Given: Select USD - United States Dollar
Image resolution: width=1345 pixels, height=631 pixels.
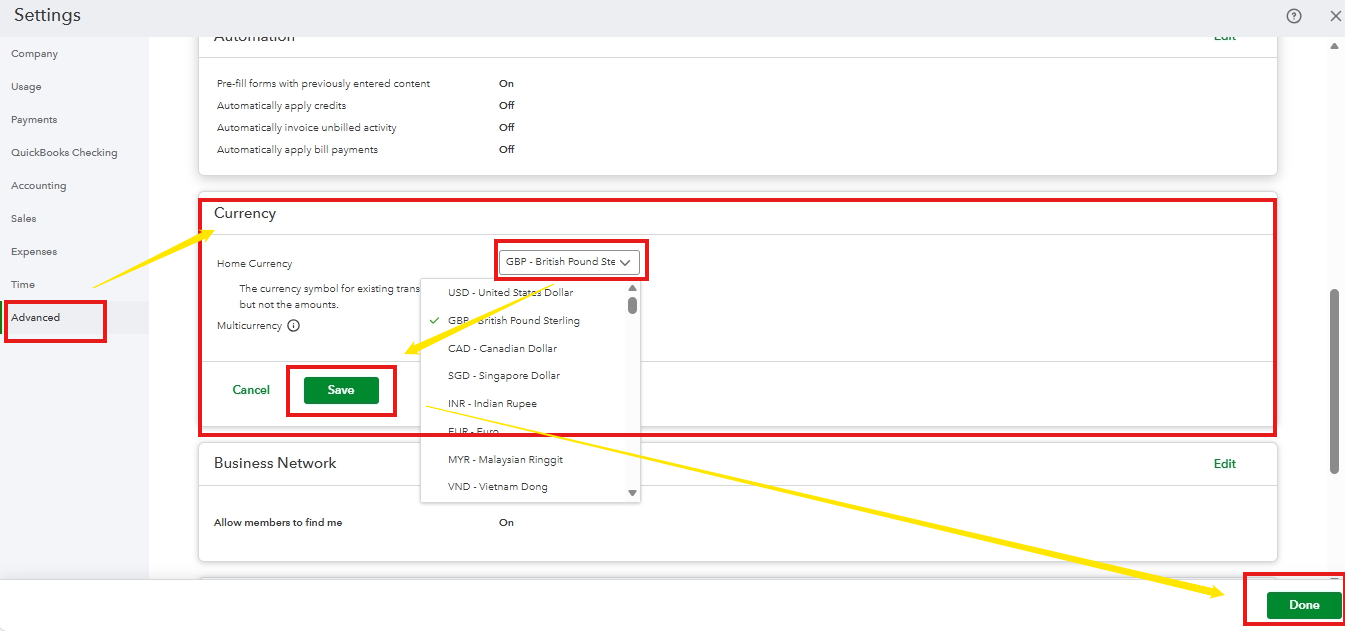Looking at the screenshot, I should 510,293.
